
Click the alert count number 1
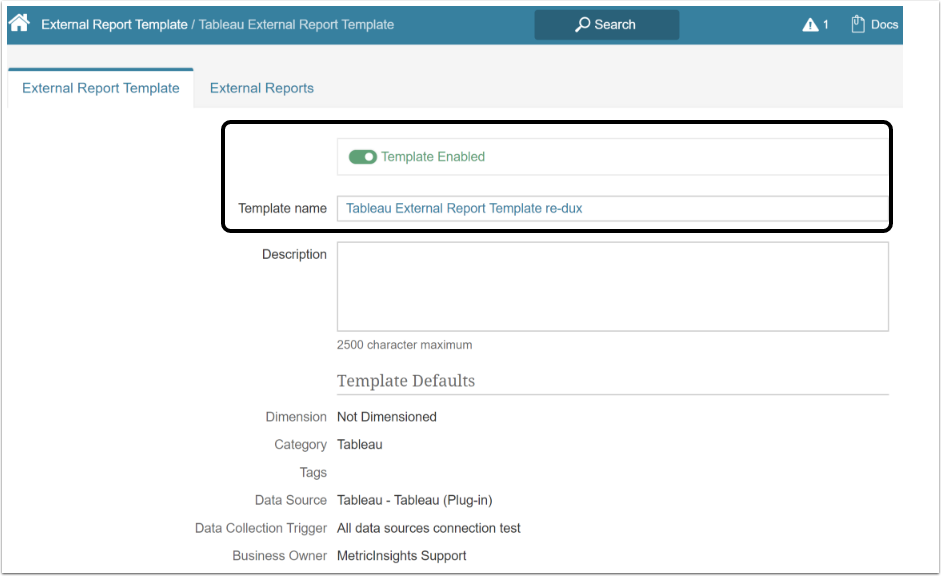coord(826,25)
